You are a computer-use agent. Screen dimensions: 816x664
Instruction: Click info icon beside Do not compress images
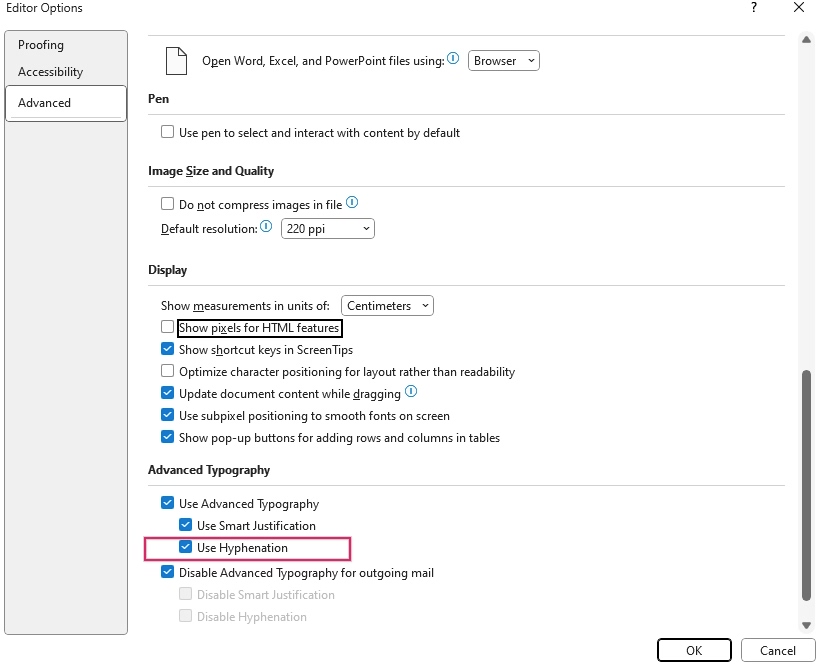tap(351, 203)
